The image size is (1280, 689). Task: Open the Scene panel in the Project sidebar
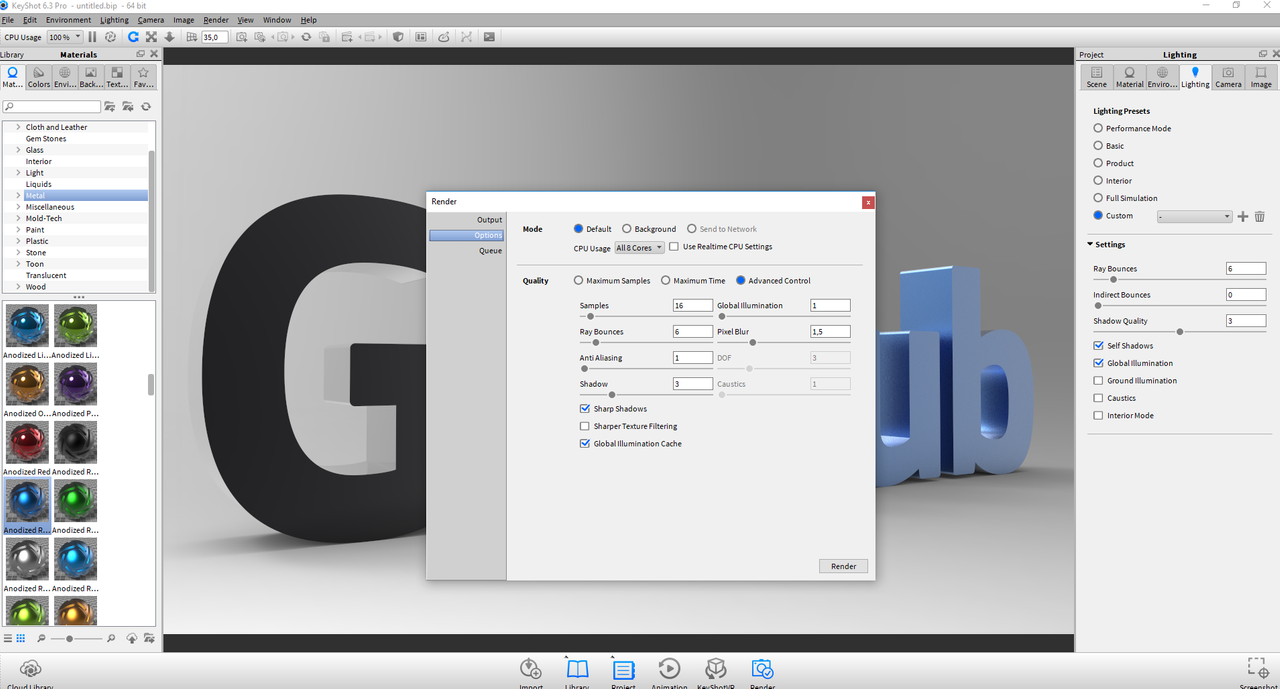point(1096,75)
